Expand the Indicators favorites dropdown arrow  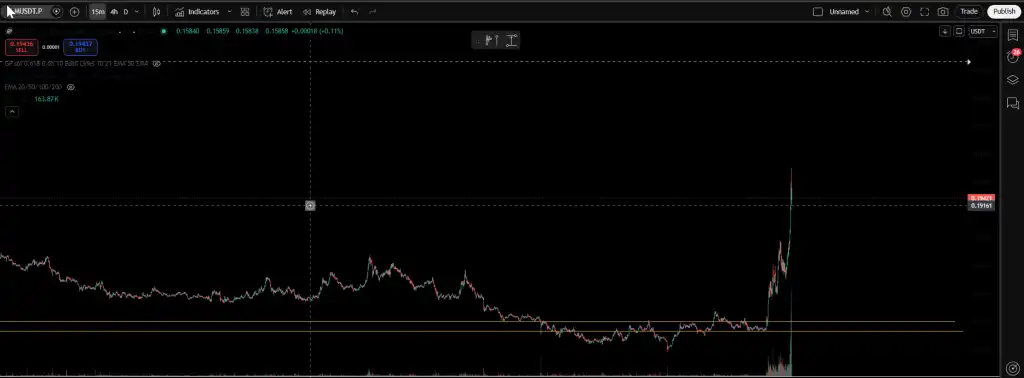[x=229, y=12]
